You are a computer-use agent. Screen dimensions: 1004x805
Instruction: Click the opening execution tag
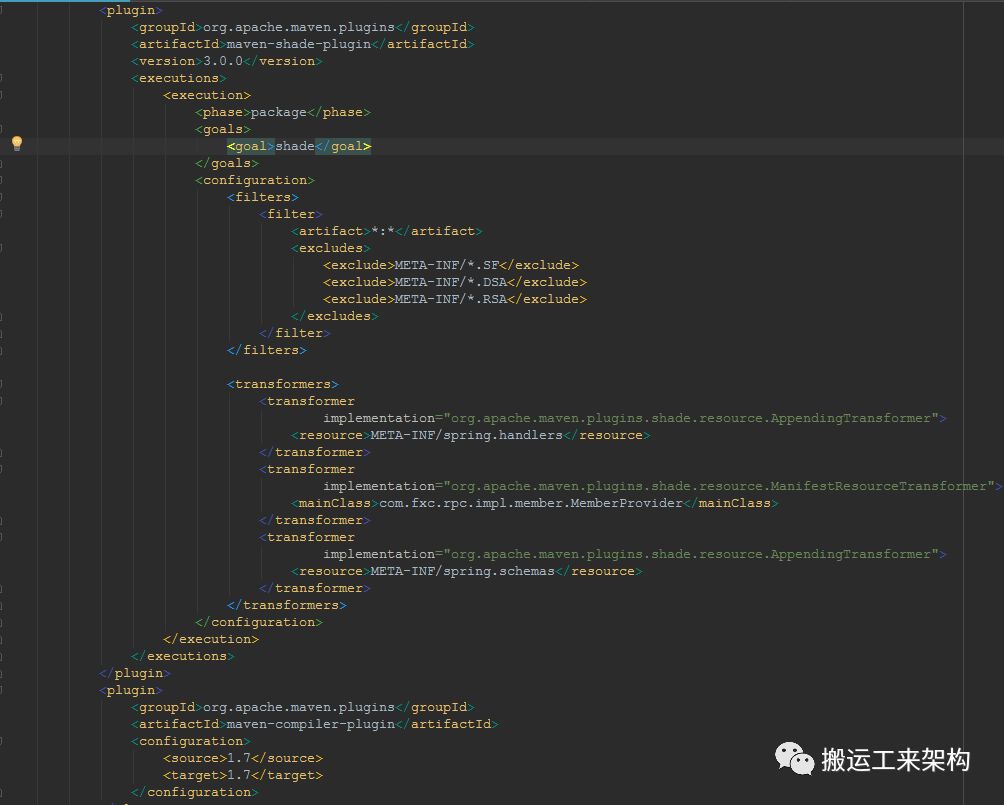pyautogui.click(x=207, y=95)
